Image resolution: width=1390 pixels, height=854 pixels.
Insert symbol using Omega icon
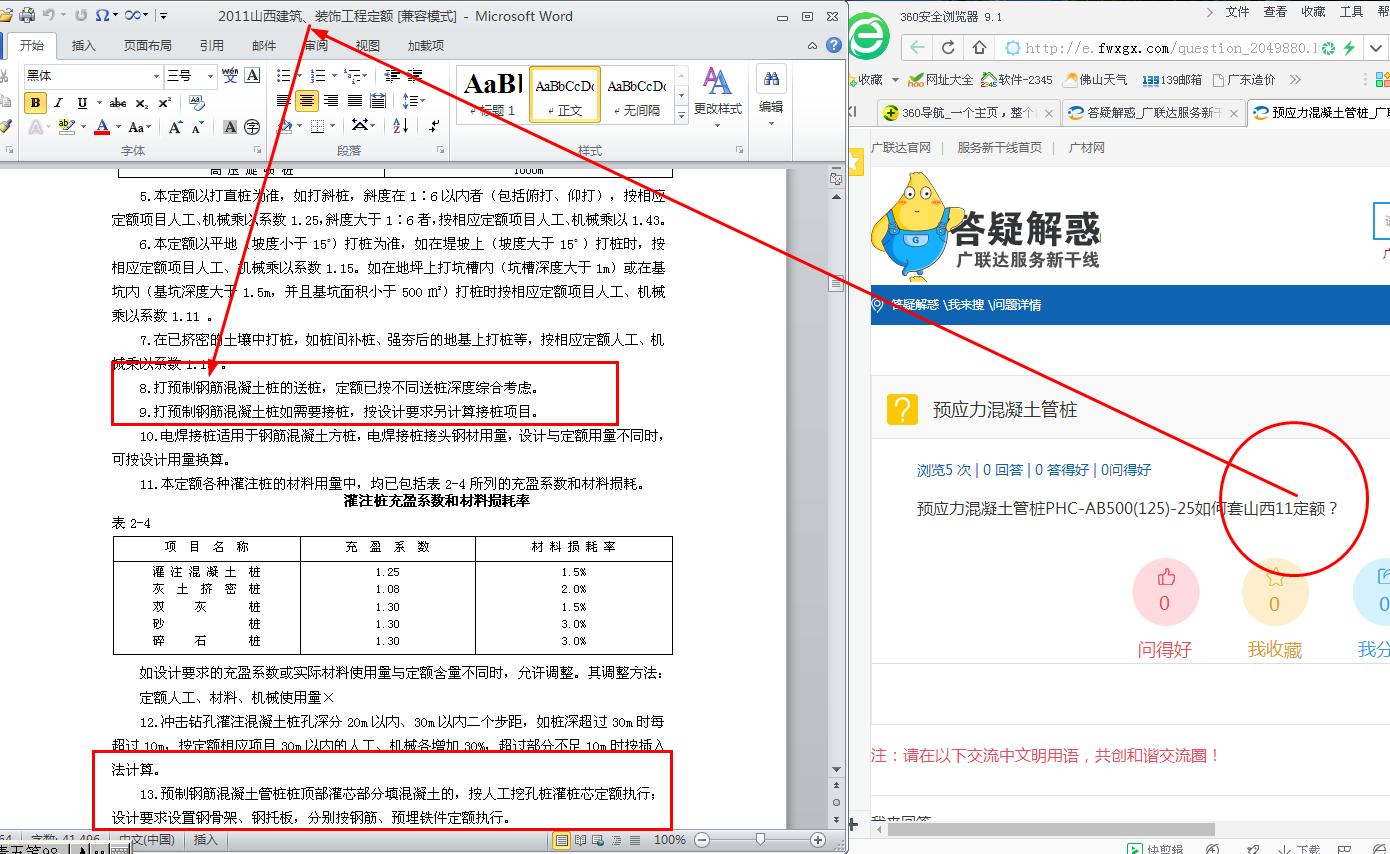(101, 15)
